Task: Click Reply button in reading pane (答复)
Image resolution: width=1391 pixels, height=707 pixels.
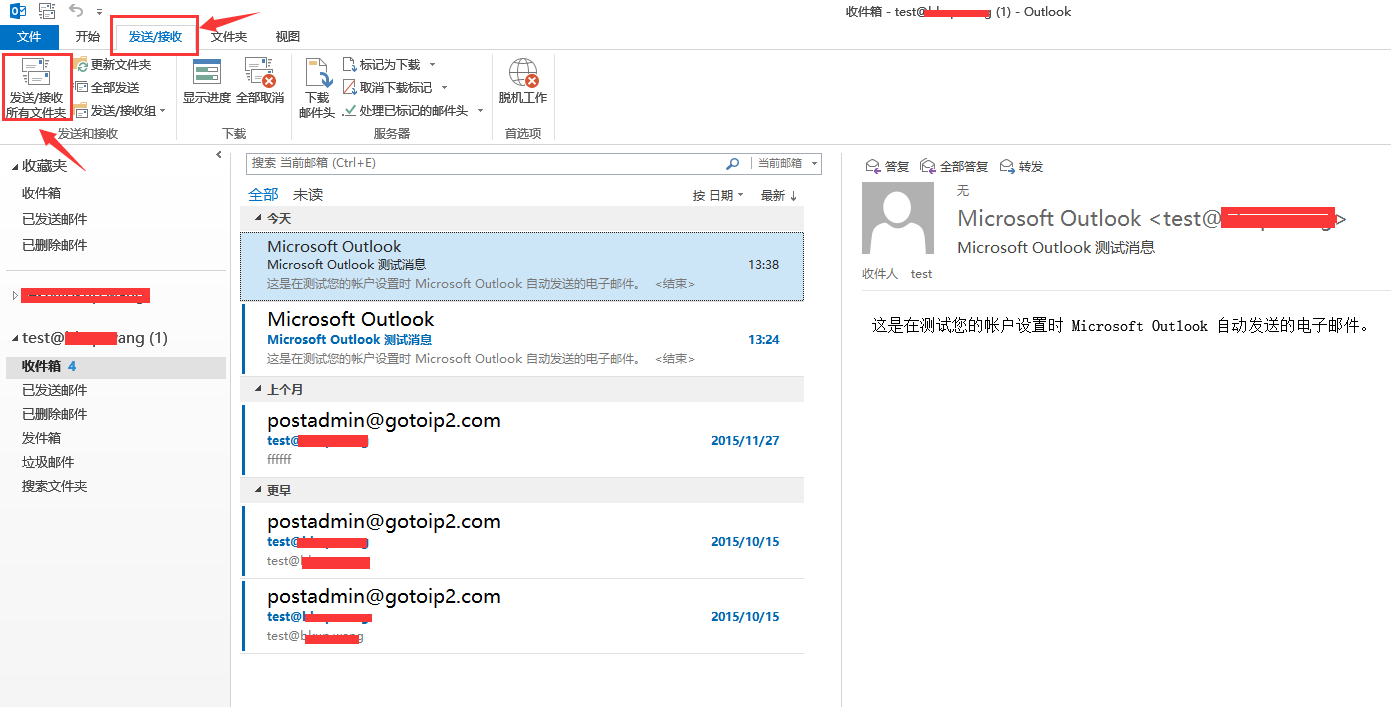Action: click(888, 167)
